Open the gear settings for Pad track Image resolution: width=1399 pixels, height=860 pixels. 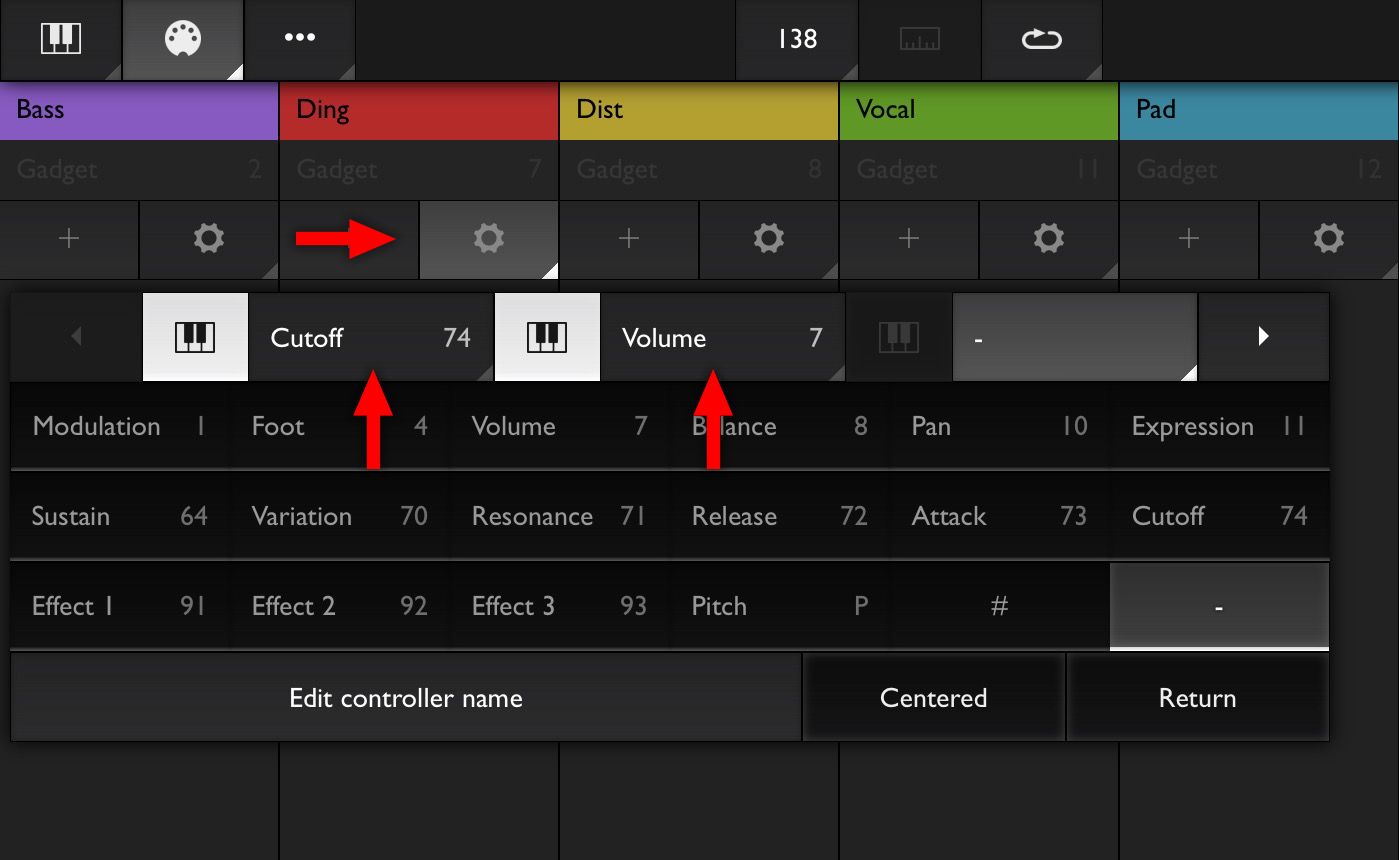1328,239
